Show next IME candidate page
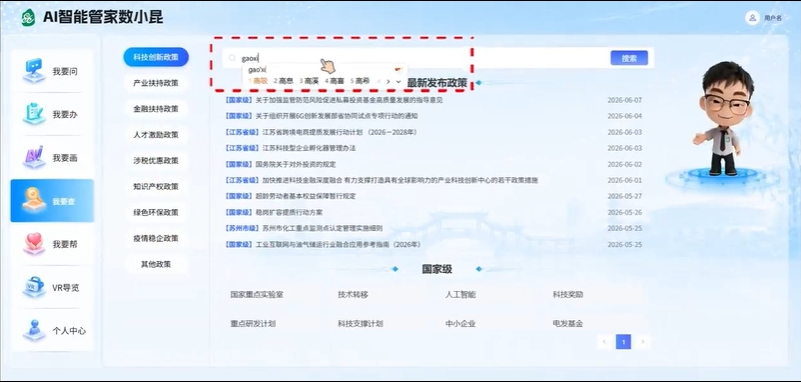This screenshot has width=801, height=382. 388,81
